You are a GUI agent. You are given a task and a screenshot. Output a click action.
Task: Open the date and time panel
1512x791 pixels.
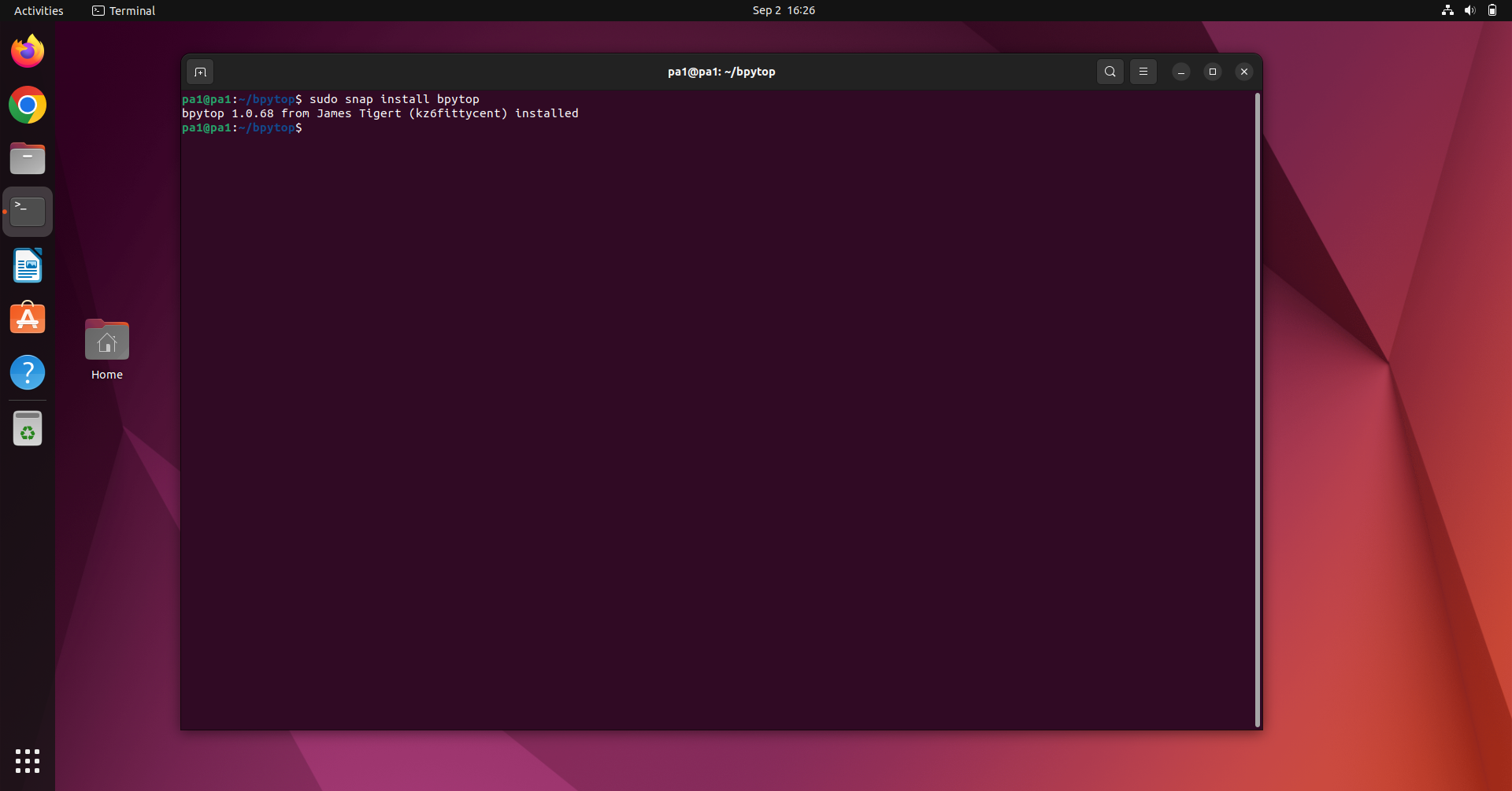pyautogui.click(x=783, y=10)
